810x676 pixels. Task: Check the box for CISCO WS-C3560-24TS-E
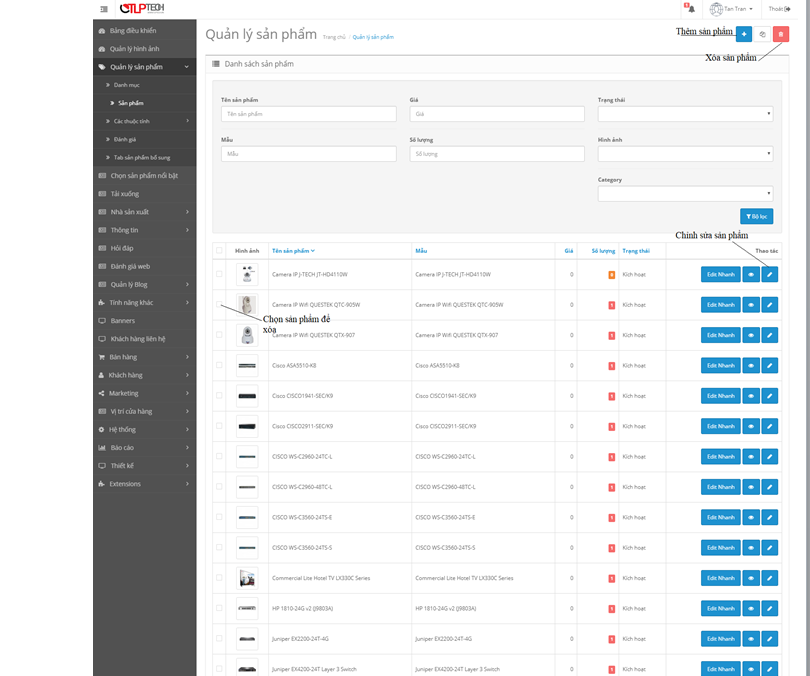pos(219,517)
